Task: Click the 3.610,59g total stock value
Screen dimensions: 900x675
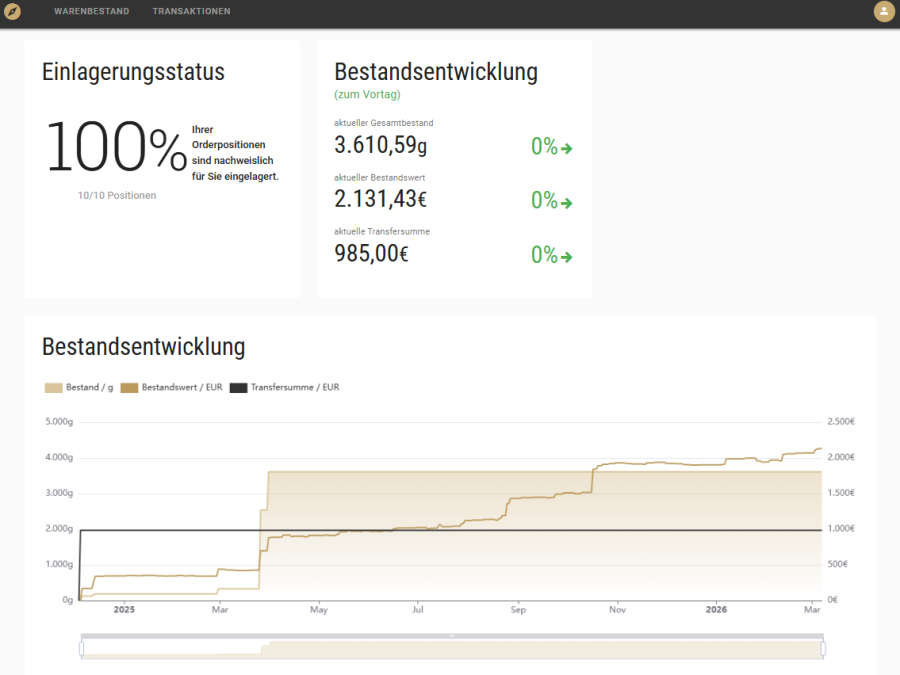Action: click(380, 146)
